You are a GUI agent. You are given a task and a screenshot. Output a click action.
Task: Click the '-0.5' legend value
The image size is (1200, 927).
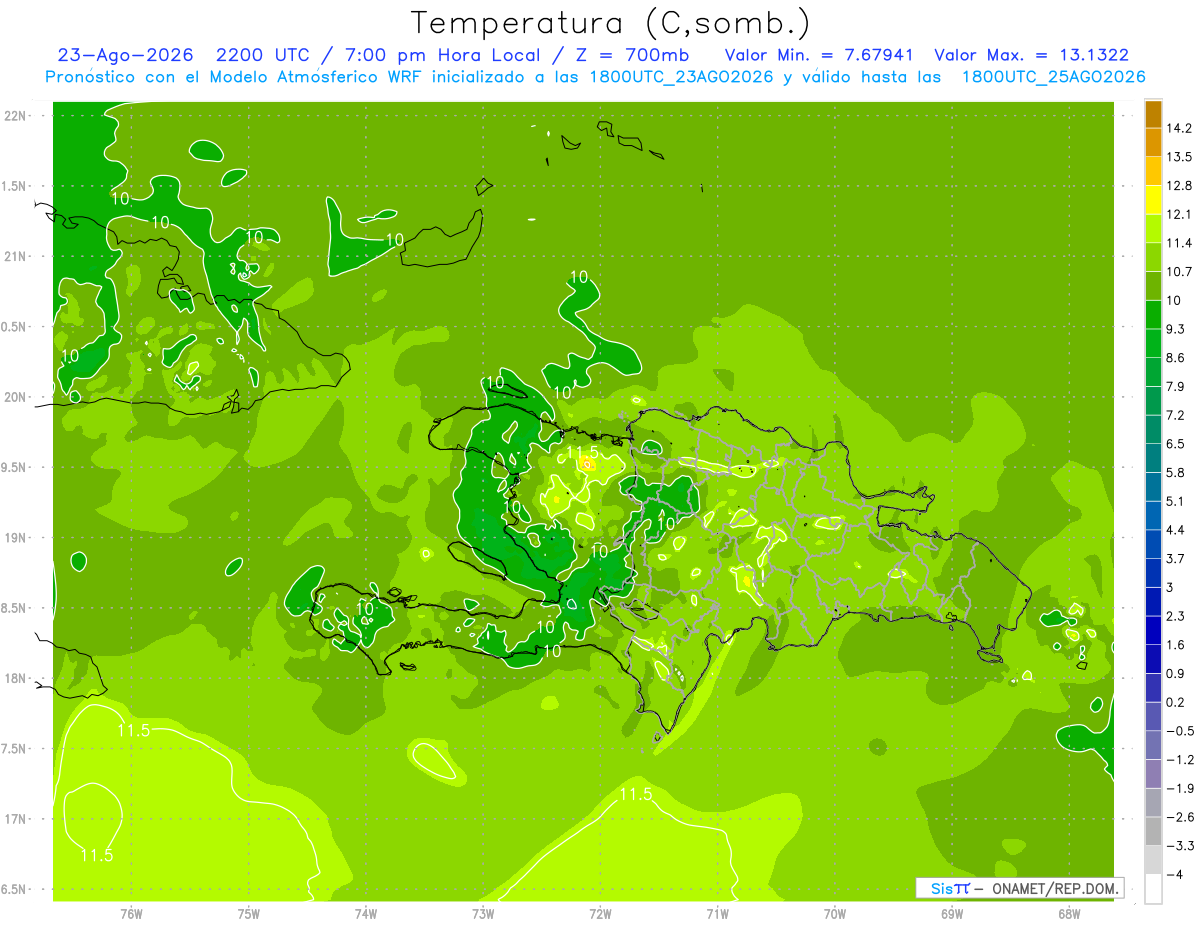(x=1180, y=731)
